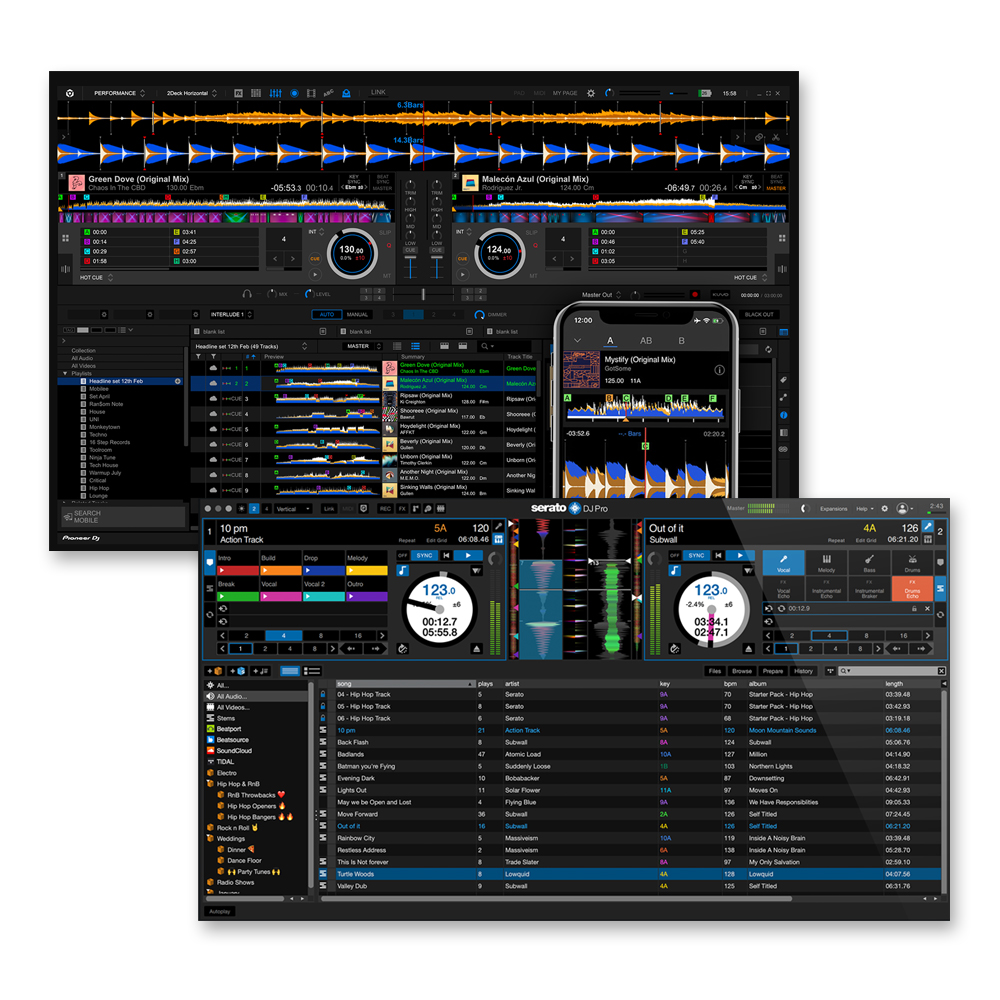The width and height of the screenshot is (1000, 1000).
Task: Open the INTERLUDE 1 dropdown in rekordbox
Action: pyautogui.click(x=232, y=314)
